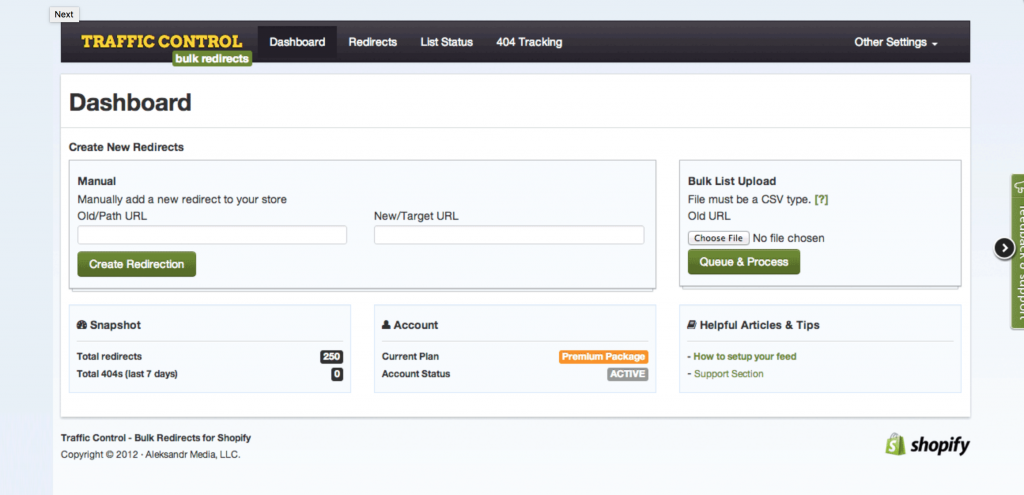
Task: Click the Create New Redirects heading
Action: click(127, 148)
